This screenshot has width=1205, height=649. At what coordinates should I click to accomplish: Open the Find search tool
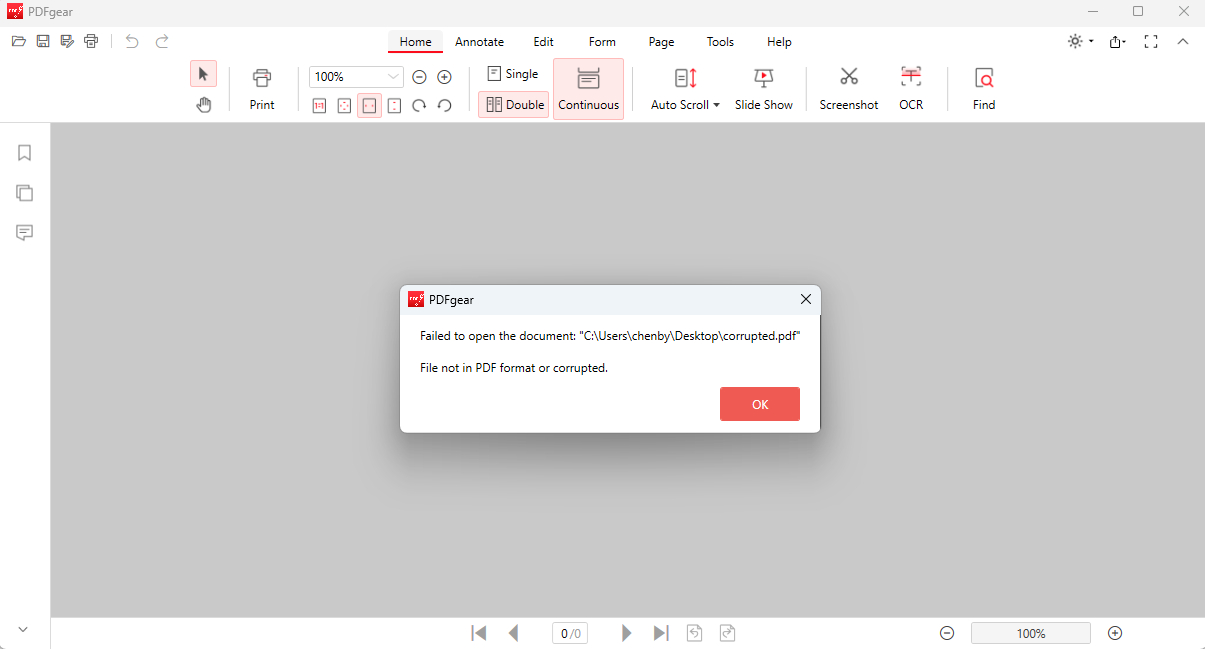click(x=984, y=89)
